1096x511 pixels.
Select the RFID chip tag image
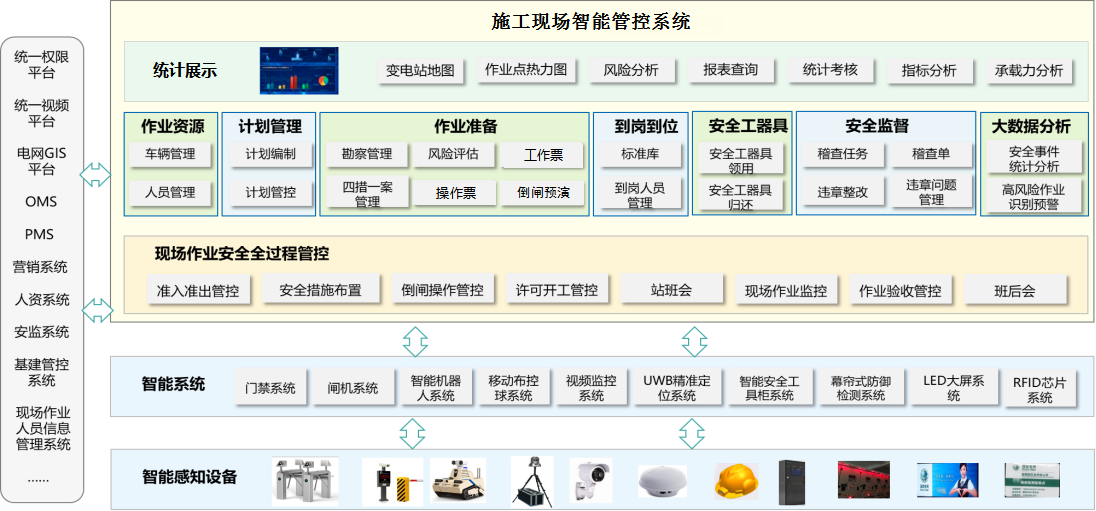1032,479
